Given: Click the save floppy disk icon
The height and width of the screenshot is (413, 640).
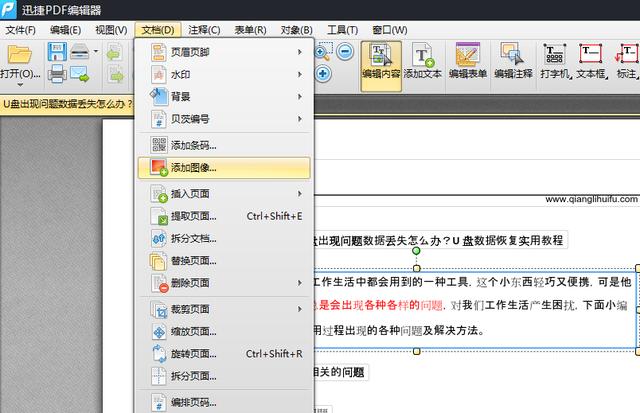Looking at the screenshot, I should pyautogui.click(x=57, y=52).
